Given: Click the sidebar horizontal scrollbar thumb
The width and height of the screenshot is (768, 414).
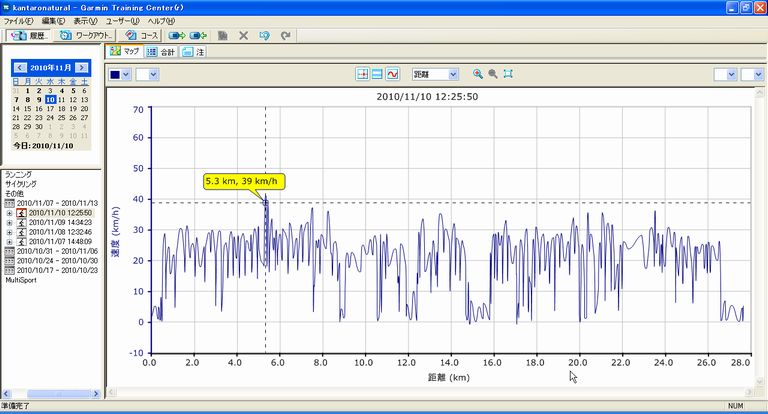Looking at the screenshot, I should (x=59, y=393).
